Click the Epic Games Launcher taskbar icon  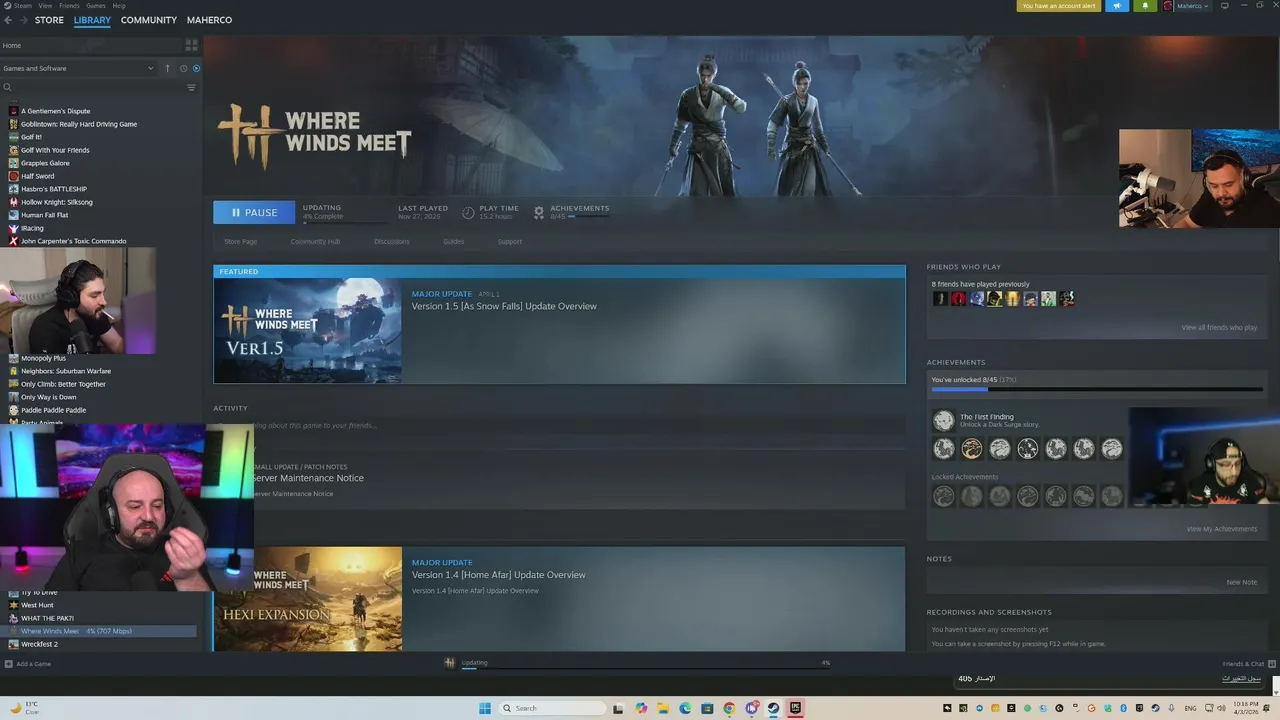795,708
